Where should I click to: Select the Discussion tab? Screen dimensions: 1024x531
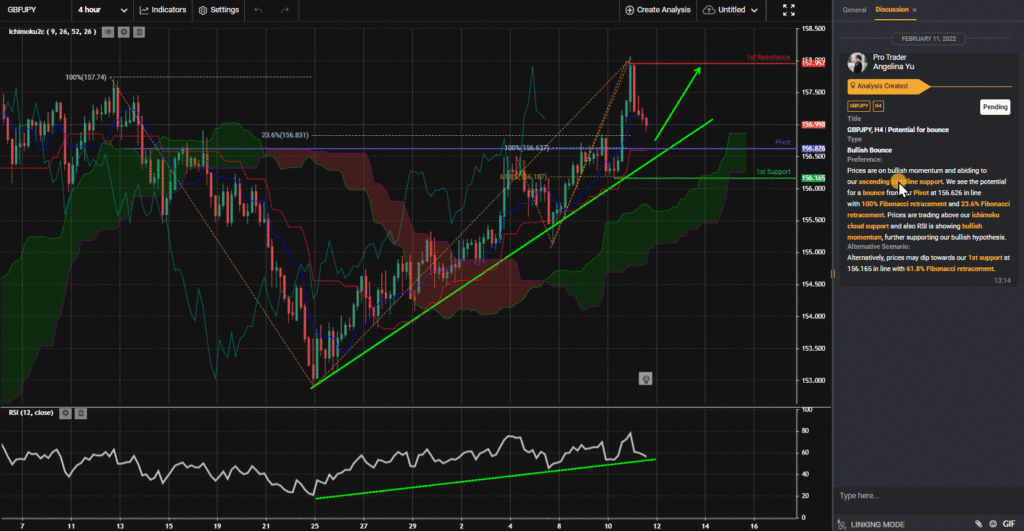click(x=891, y=10)
